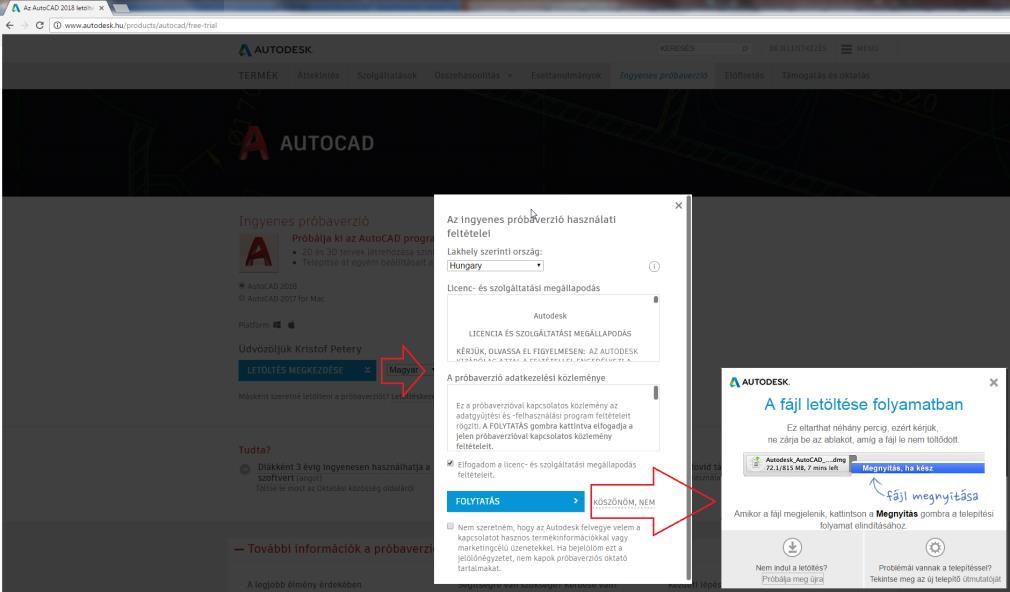Click the Autodesk logo in the download popup
The width and height of the screenshot is (1010, 592).
click(x=759, y=382)
